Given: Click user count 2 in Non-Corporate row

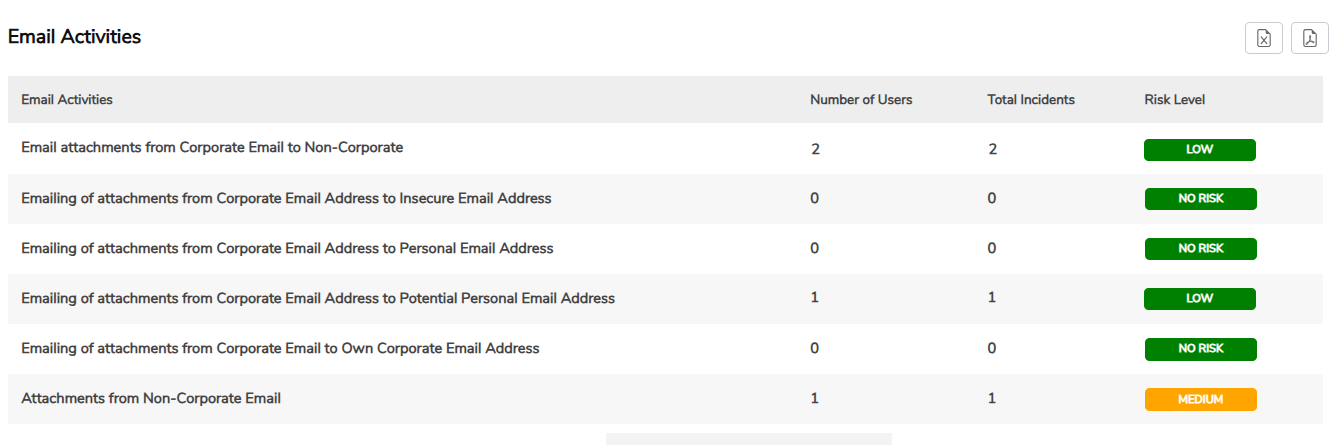Looking at the screenshot, I should tap(816, 149).
